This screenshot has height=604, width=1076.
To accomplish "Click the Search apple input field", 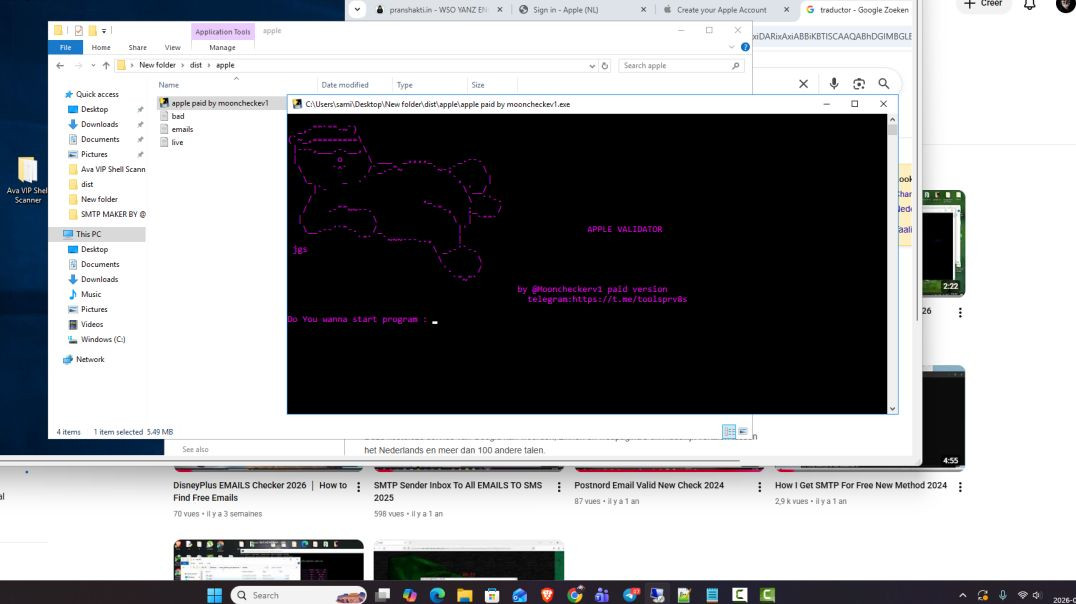I will coord(675,66).
